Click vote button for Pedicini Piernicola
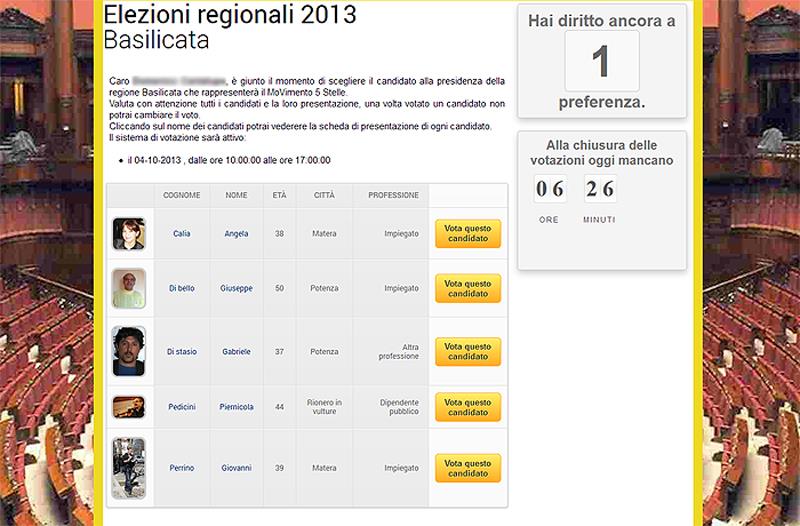Viewport: 800px width, 526px height. point(467,407)
